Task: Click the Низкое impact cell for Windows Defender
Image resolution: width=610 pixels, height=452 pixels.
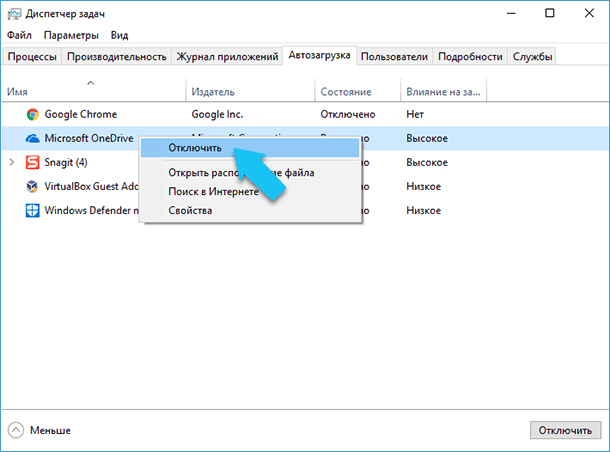Action: tap(424, 211)
